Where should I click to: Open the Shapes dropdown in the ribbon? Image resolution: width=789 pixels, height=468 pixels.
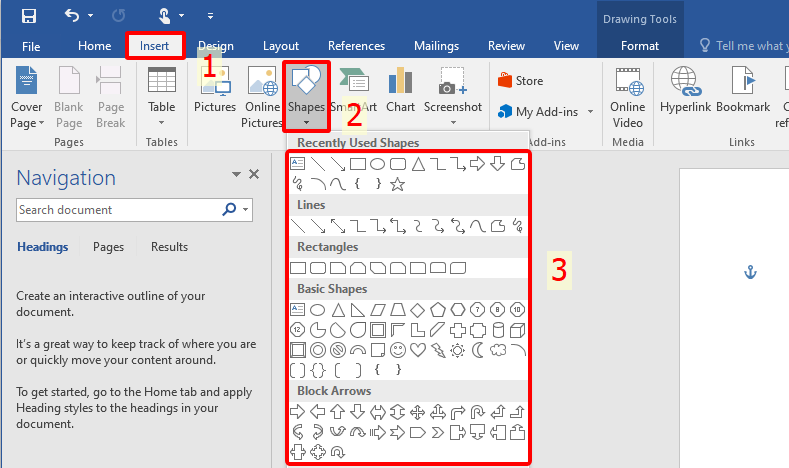(306, 97)
